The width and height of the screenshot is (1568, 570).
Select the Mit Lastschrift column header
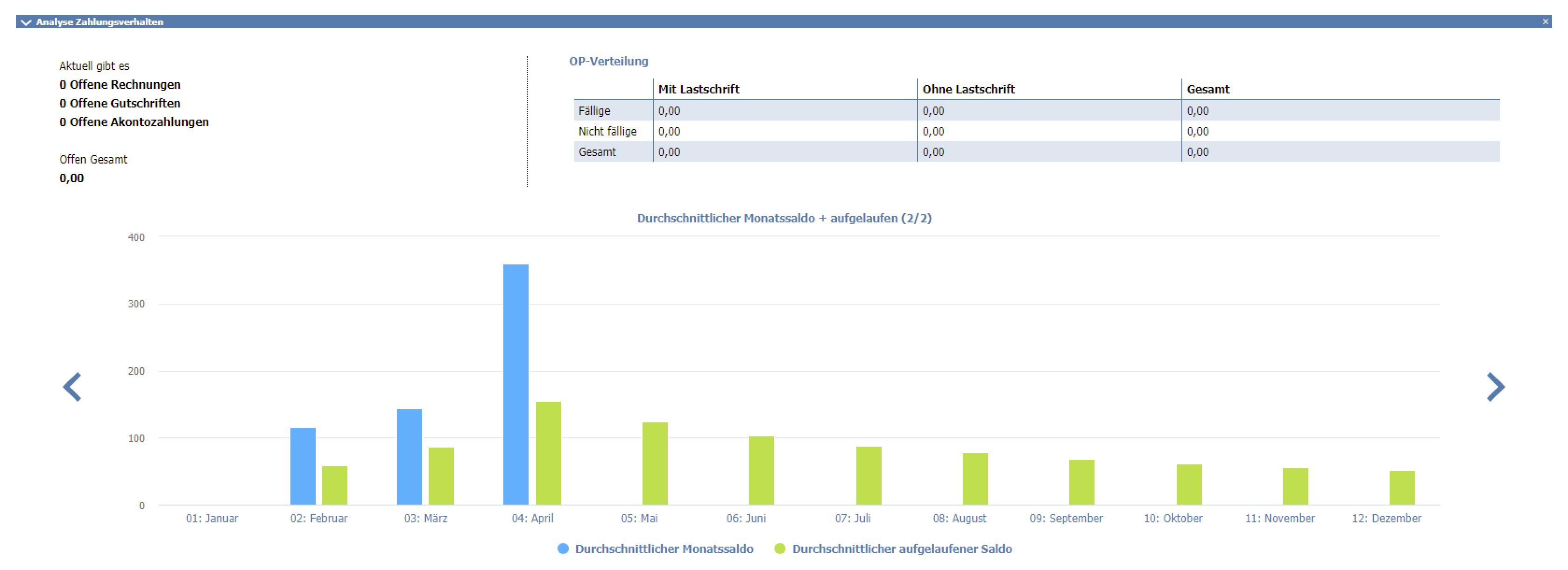pyautogui.click(x=698, y=89)
